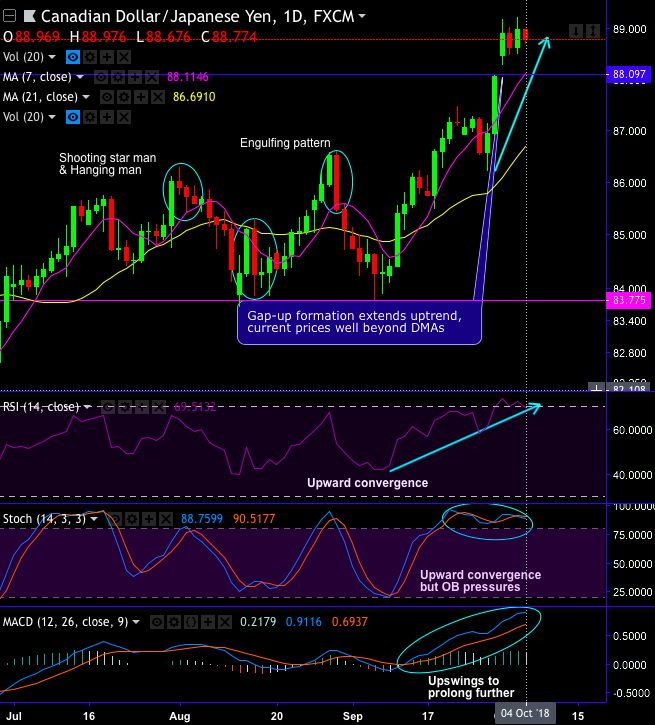Collapse the legend with the minus box icon

point(9,17)
